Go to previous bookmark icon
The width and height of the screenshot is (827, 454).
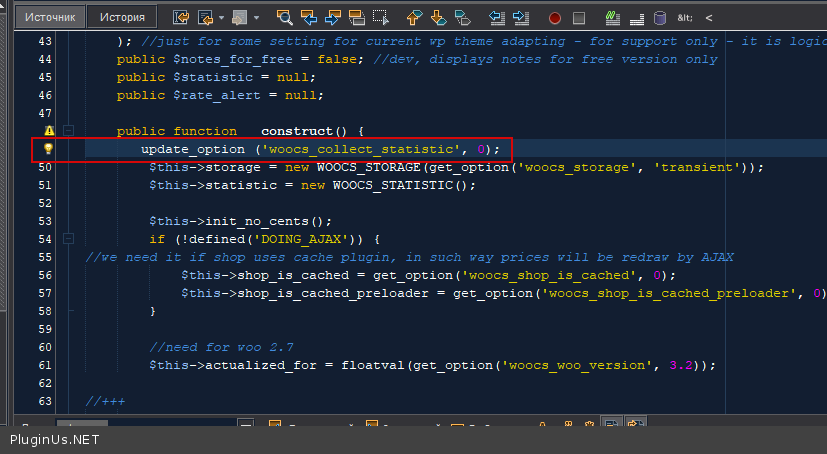[x=415, y=17]
